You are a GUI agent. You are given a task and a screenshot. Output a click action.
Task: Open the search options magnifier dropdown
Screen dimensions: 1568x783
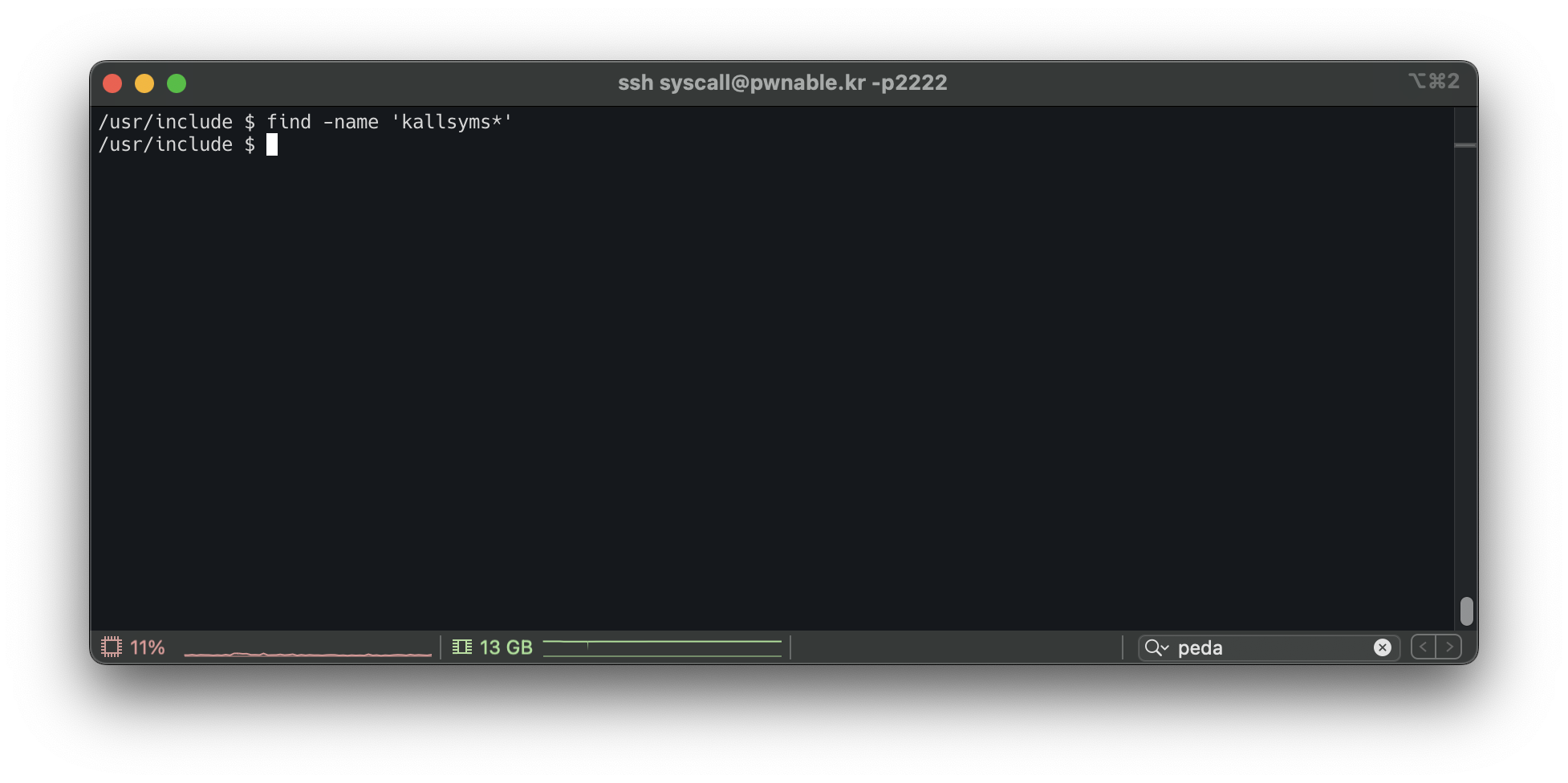(x=1156, y=647)
